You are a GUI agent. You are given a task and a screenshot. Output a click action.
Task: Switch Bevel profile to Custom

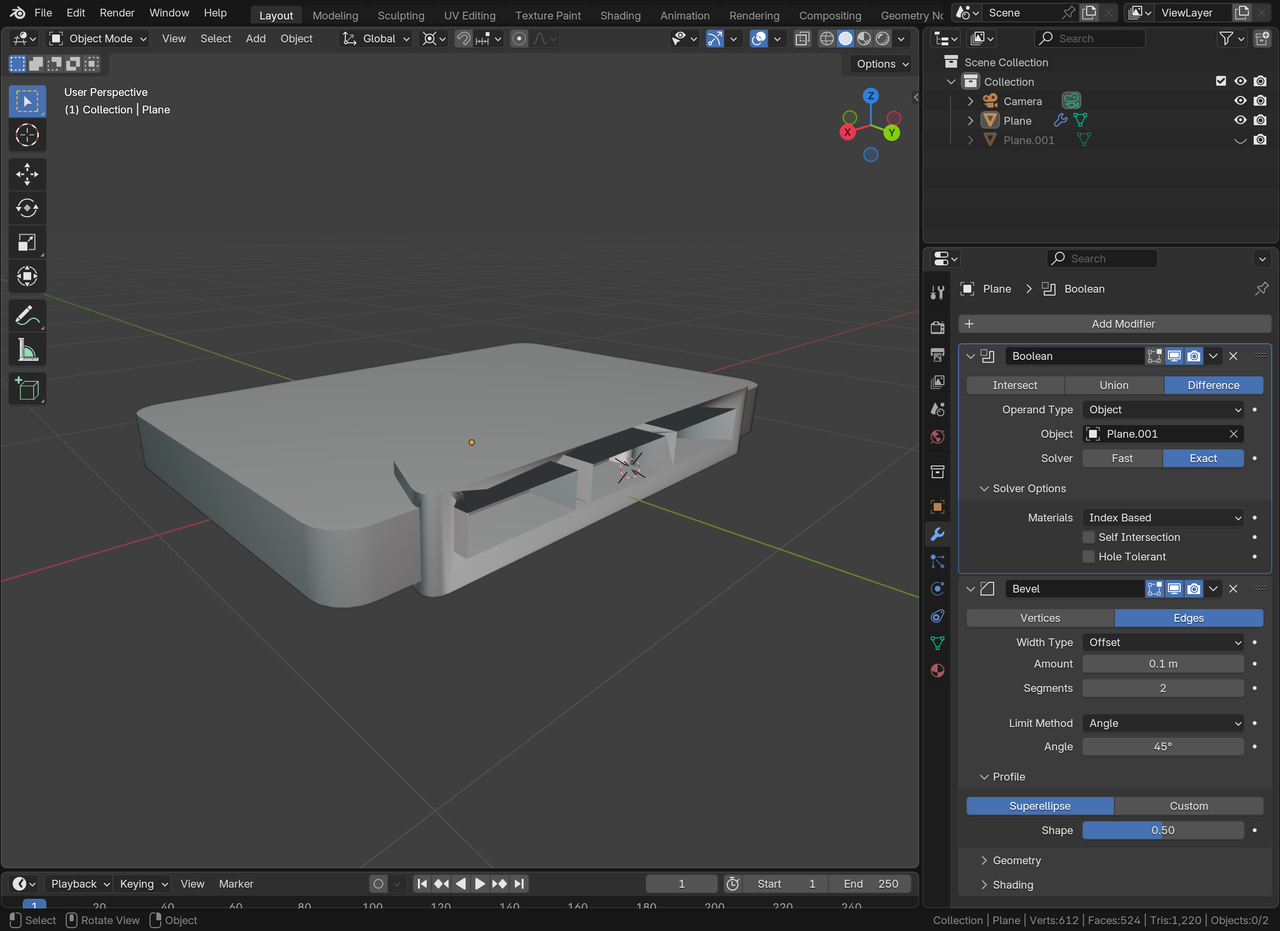(1189, 806)
